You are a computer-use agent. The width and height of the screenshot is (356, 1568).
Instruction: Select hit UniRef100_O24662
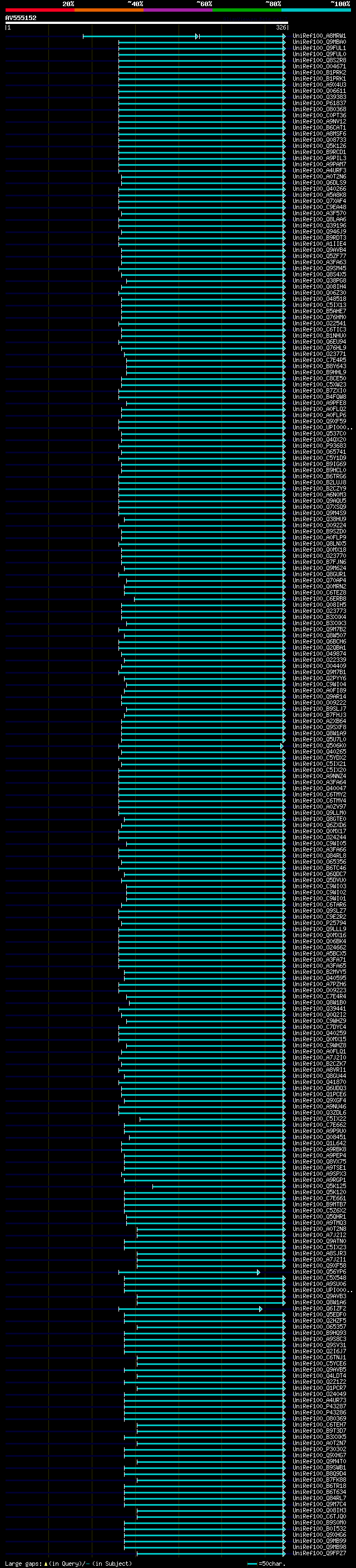319,948
